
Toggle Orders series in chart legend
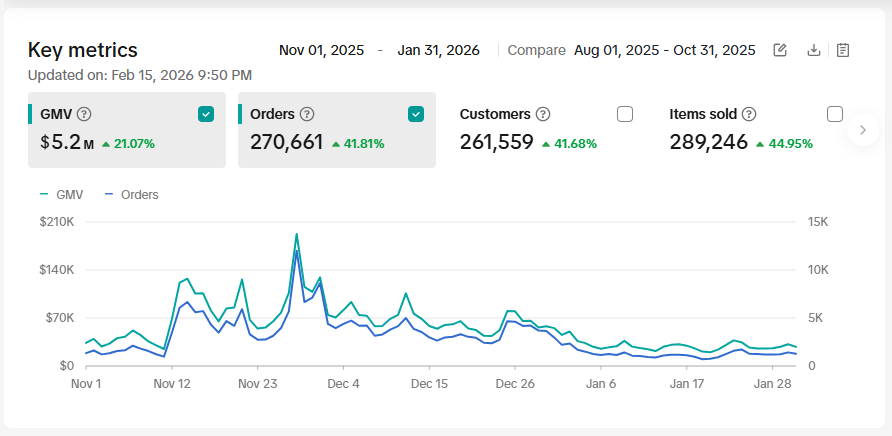131,195
